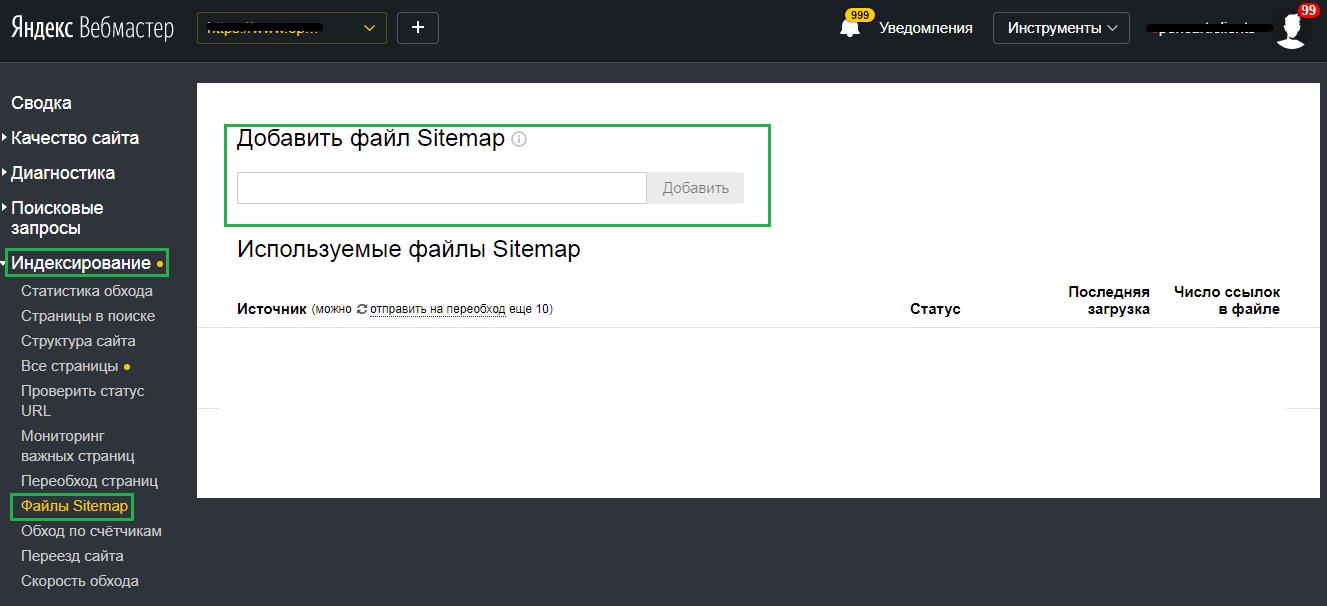Click the notifications bell icon
Screen dimensions: 1327x606
point(851,28)
